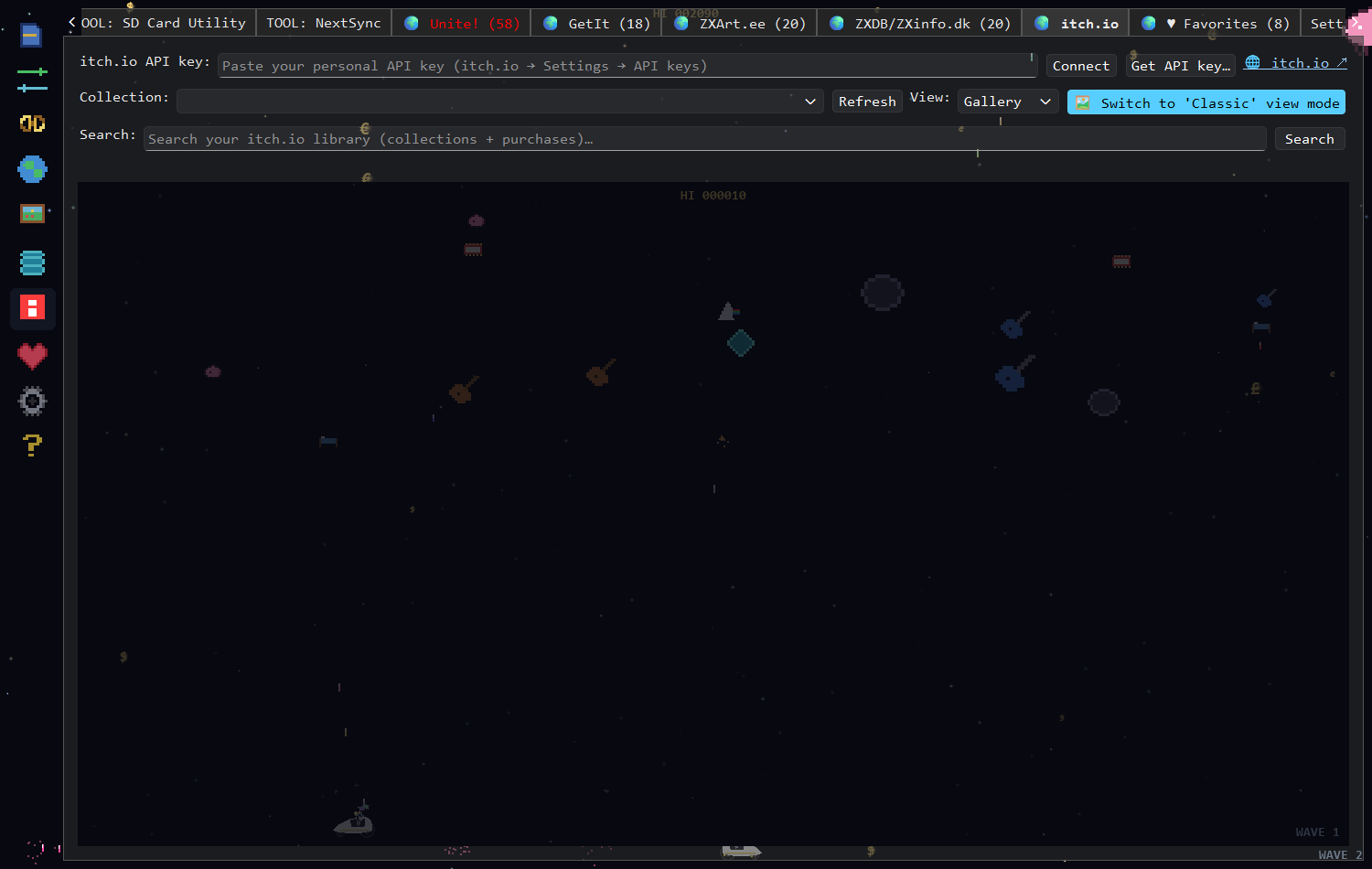The width and height of the screenshot is (1372, 869).
Task: Open the framed picture sidebar icon
Action: click(x=32, y=213)
